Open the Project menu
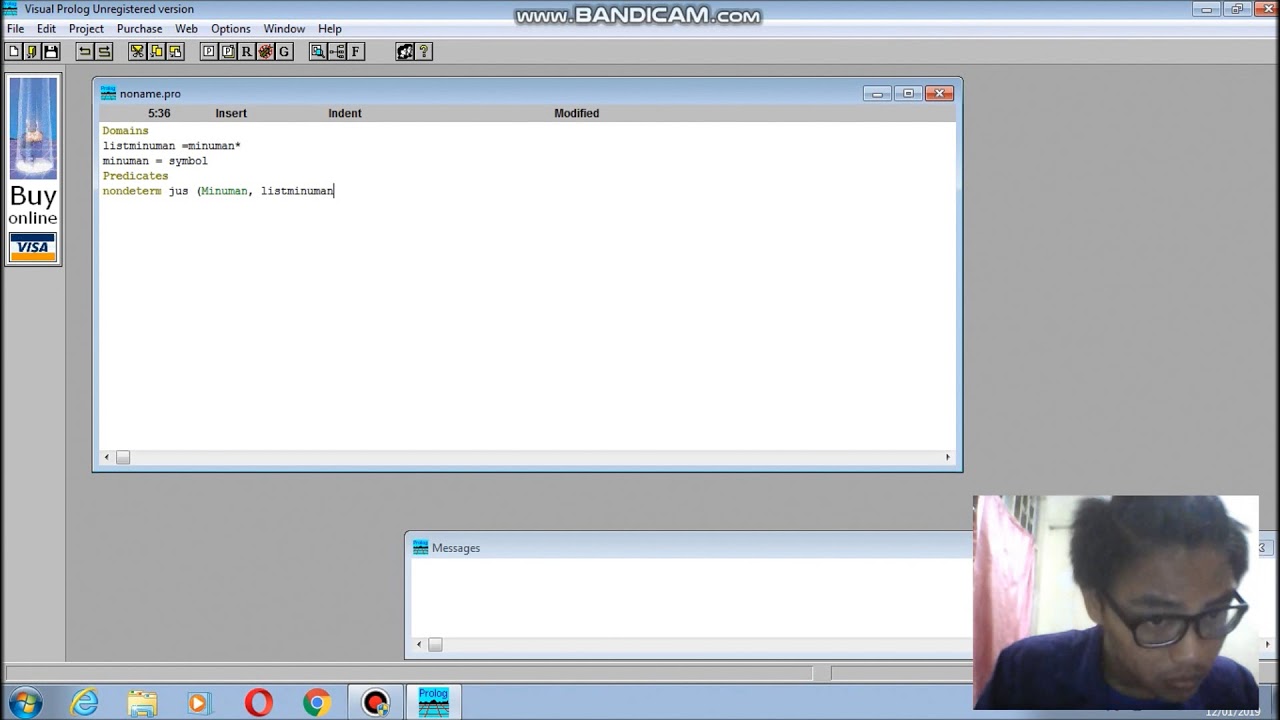 pyautogui.click(x=86, y=29)
